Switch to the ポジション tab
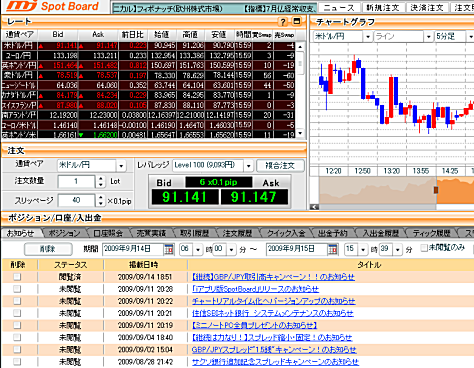The width and height of the screenshot is (474, 368). pyautogui.click(x=64, y=233)
